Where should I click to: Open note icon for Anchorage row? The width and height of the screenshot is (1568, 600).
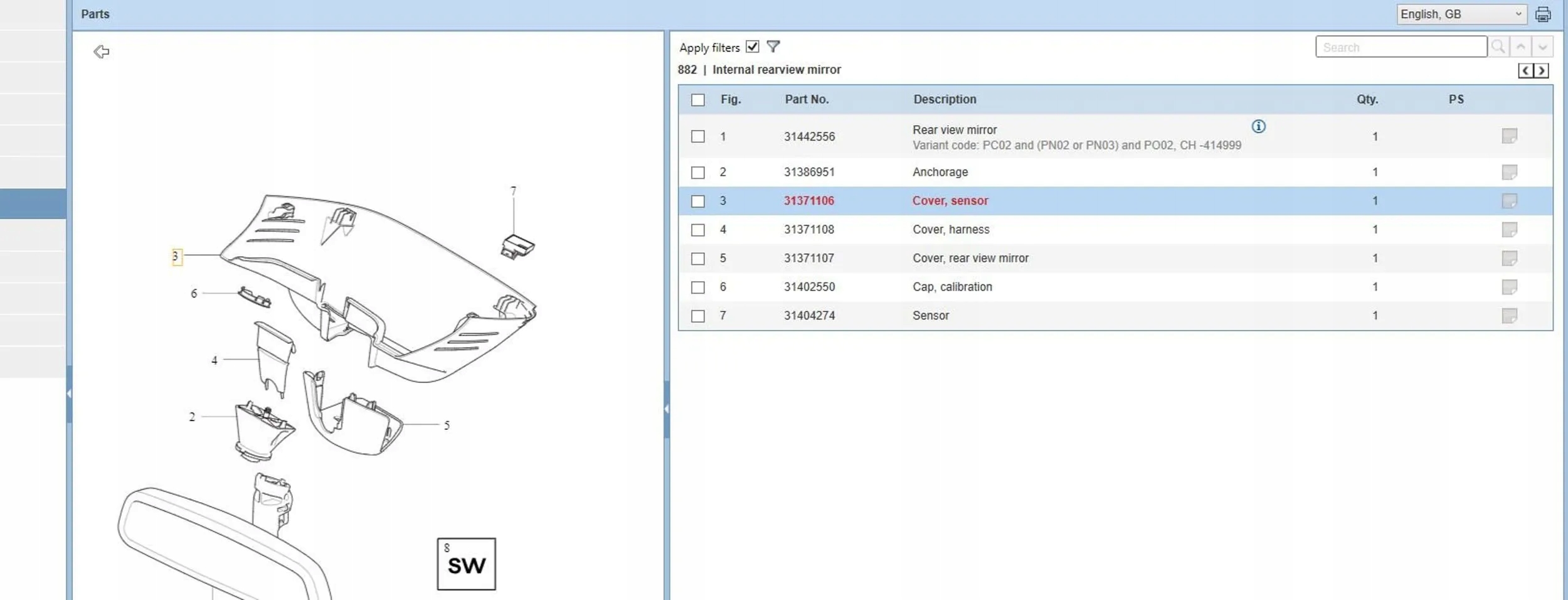(1509, 172)
